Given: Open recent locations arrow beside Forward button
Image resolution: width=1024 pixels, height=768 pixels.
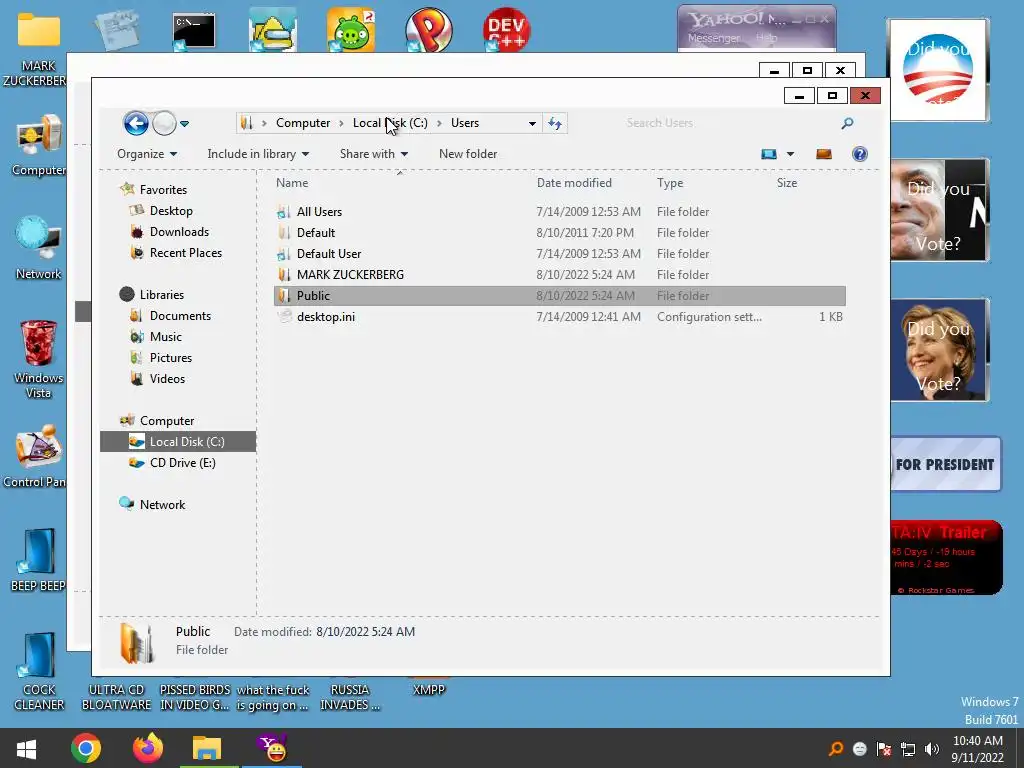Looking at the screenshot, I should click(185, 123).
